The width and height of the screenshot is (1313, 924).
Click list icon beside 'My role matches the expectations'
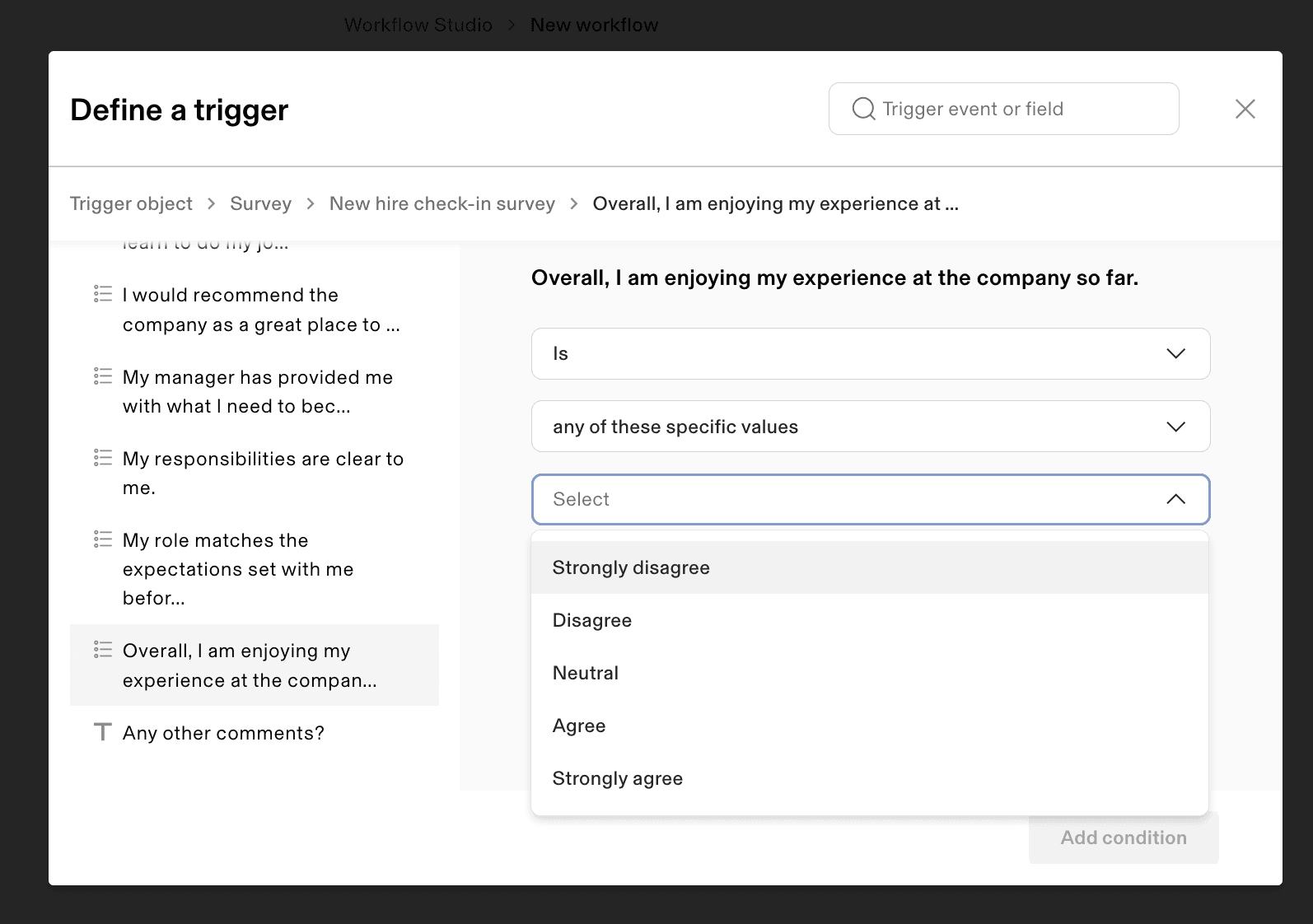click(x=103, y=539)
